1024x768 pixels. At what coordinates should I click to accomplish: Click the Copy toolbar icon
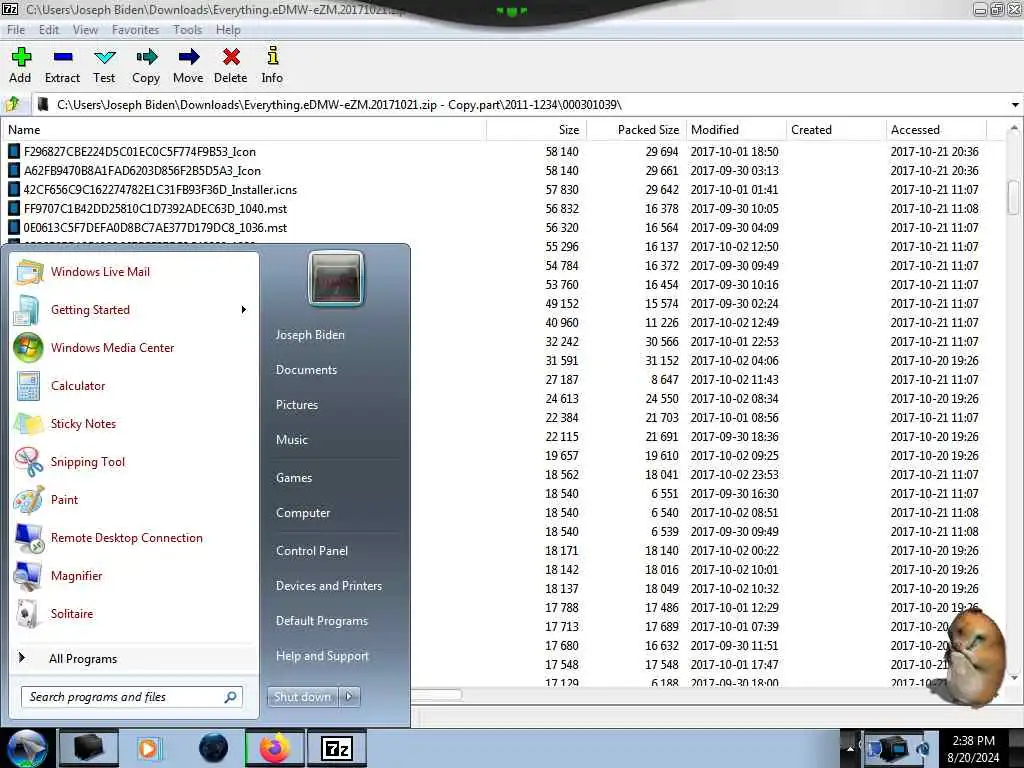[x=146, y=65]
